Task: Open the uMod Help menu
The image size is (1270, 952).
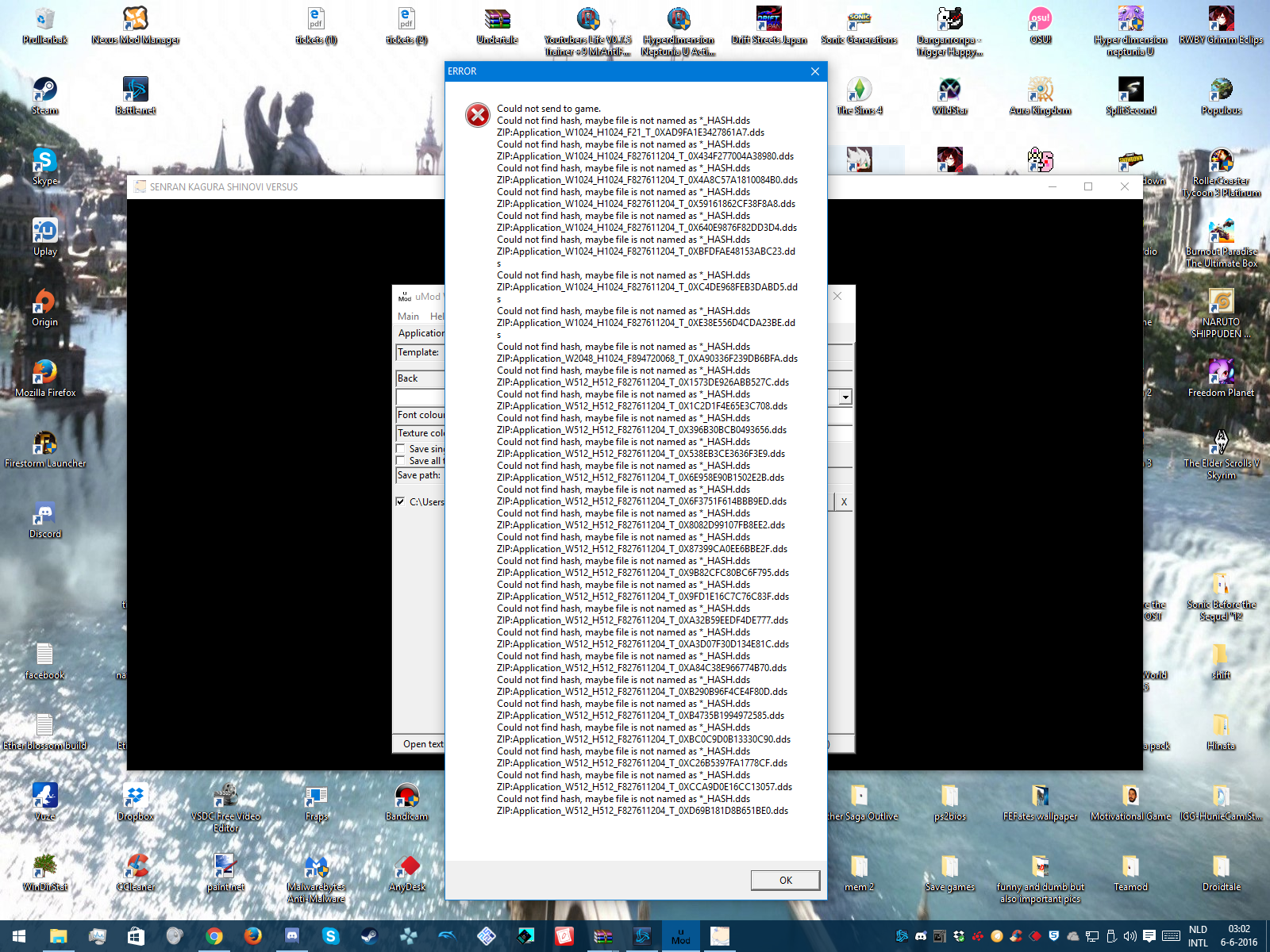Action: (x=437, y=317)
